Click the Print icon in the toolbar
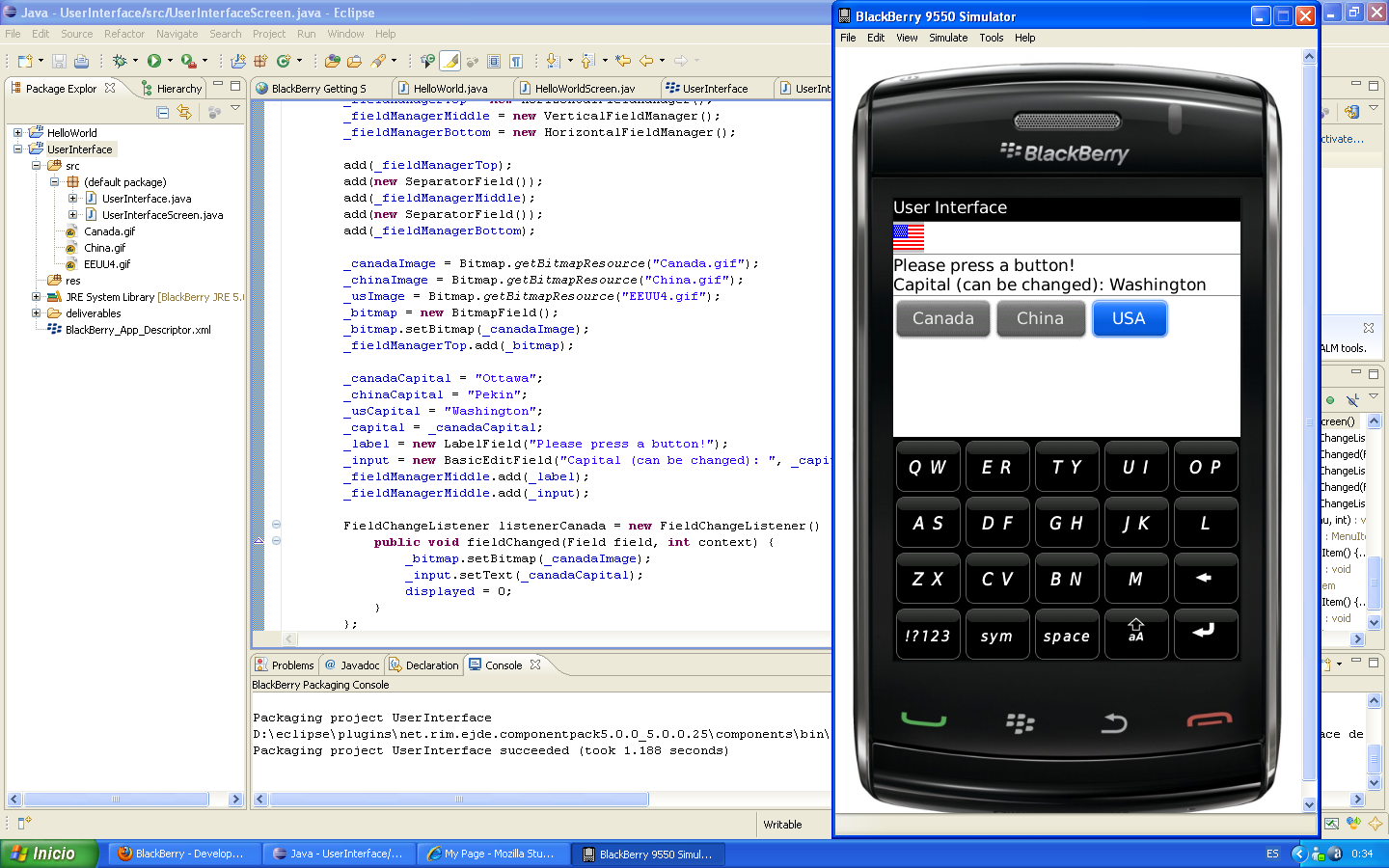Screen dimensions: 1389x868 click(80, 61)
